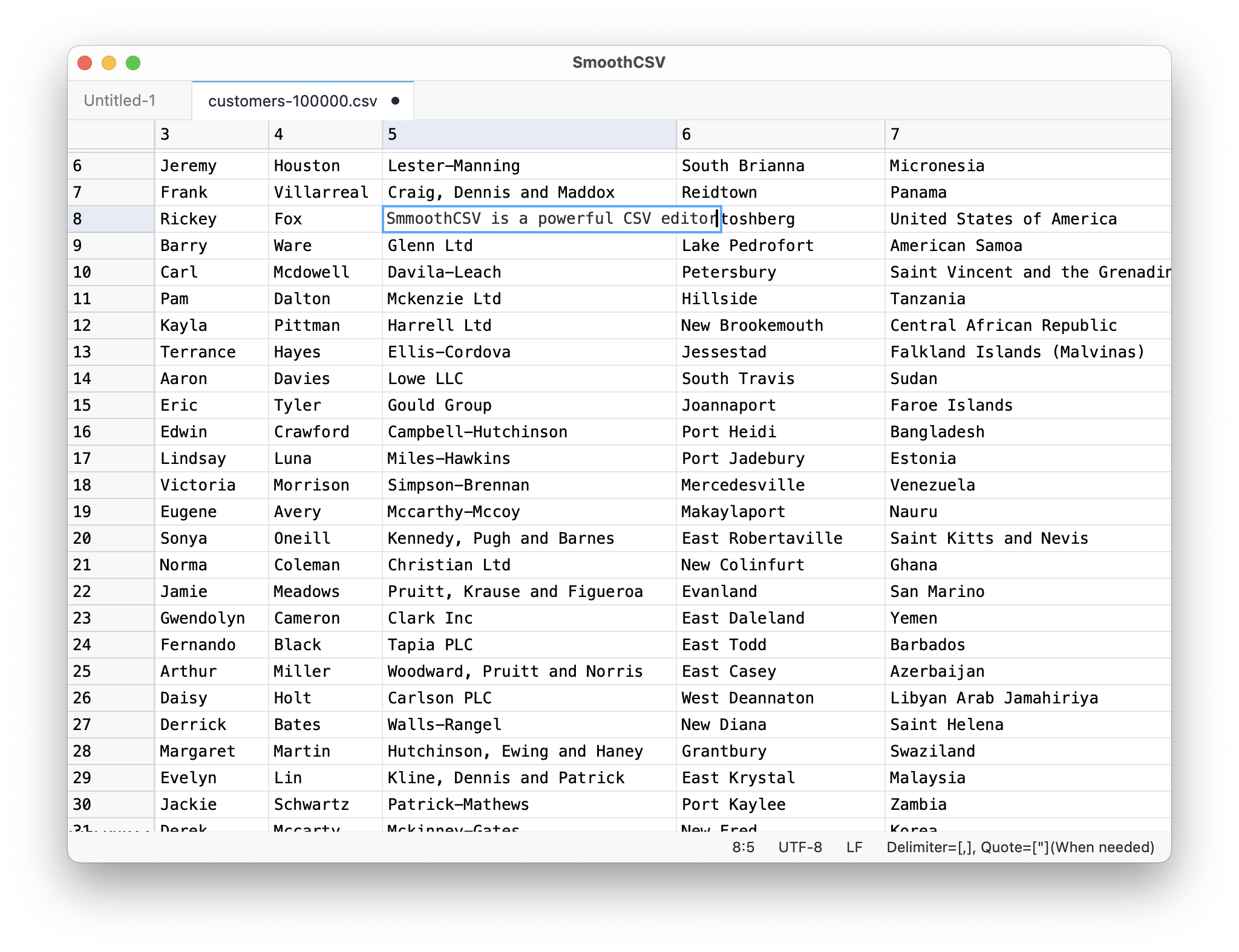Open the LF line ending status item
The height and width of the screenshot is (952, 1239).
(x=854, y=847)
